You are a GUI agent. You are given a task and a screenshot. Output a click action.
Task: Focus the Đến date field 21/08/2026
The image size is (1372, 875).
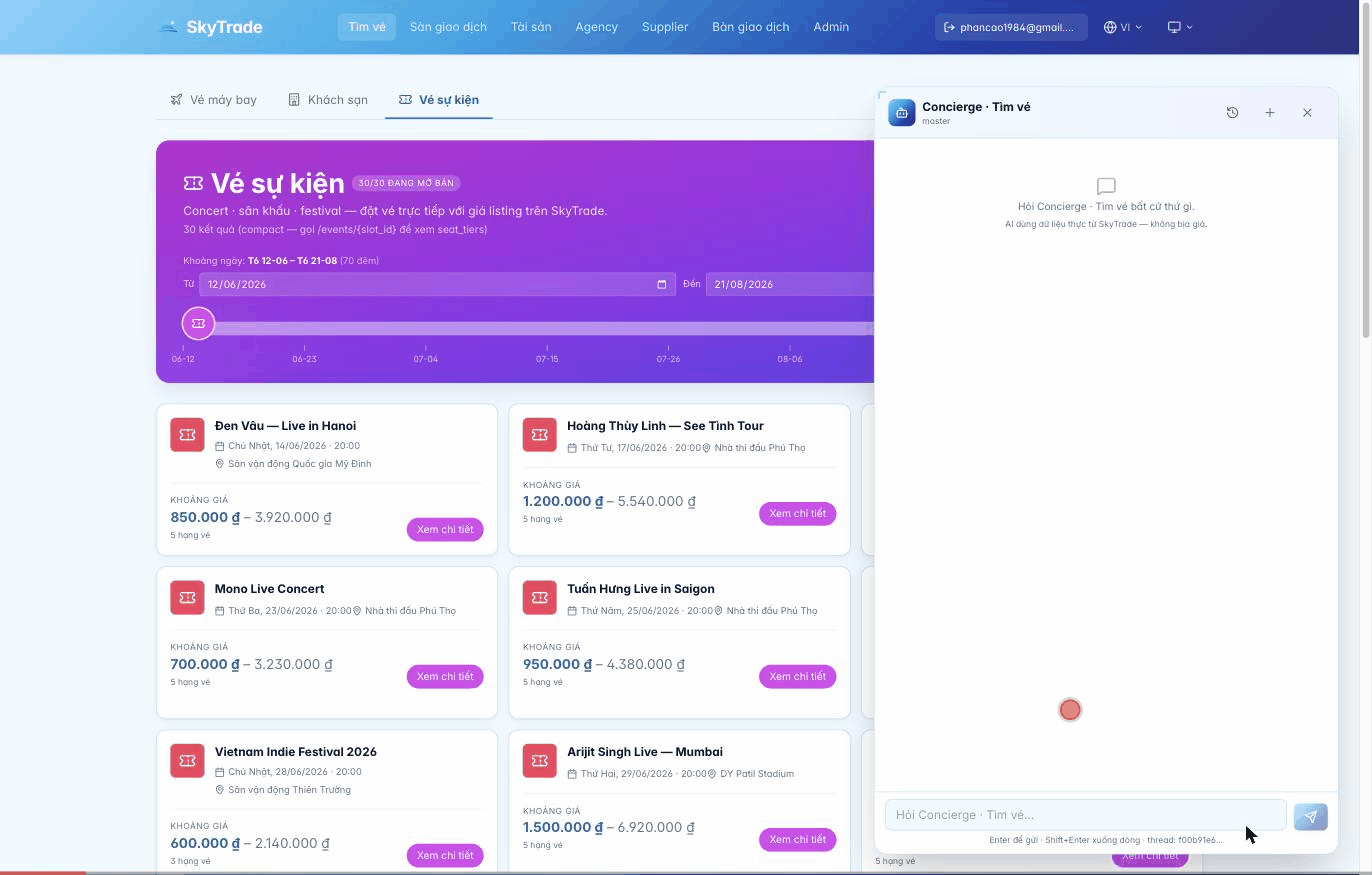[x=790, y=284]
